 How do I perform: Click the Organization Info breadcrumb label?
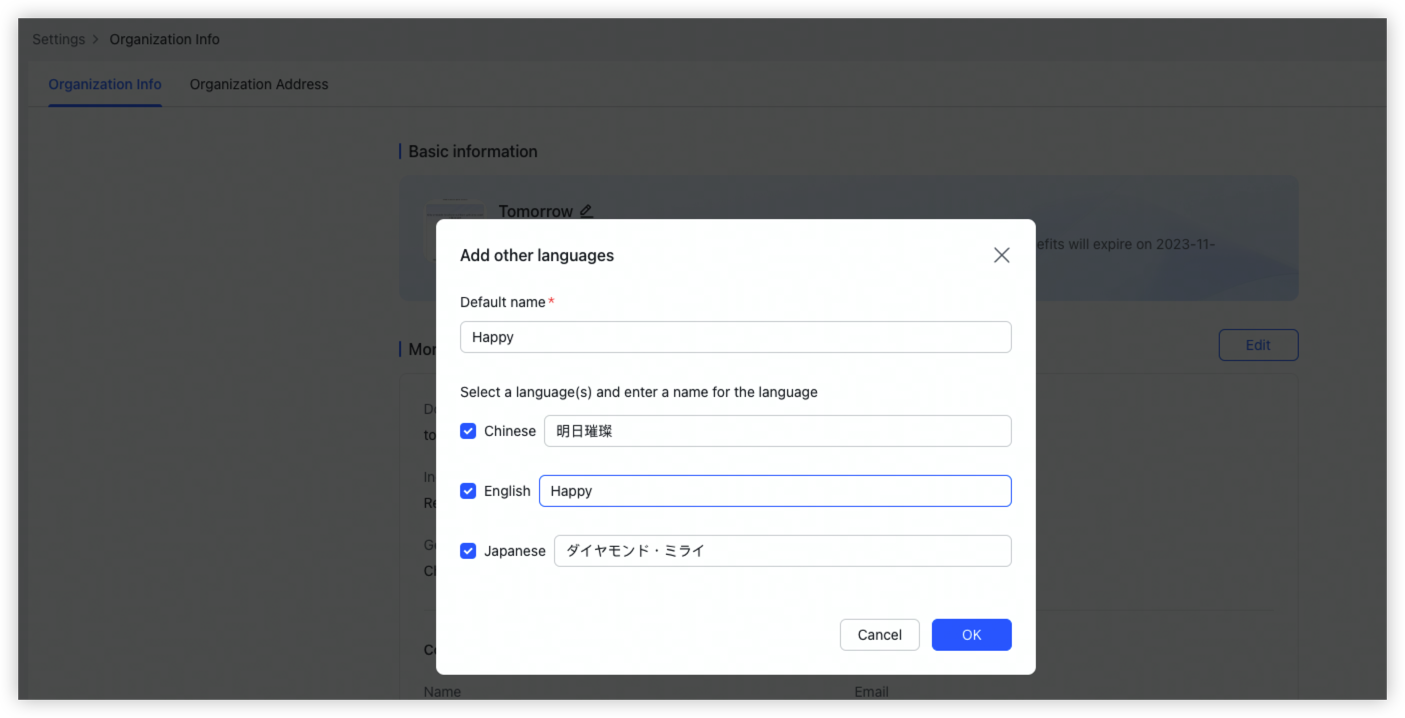pyautogui.click(x=164, y=39)
